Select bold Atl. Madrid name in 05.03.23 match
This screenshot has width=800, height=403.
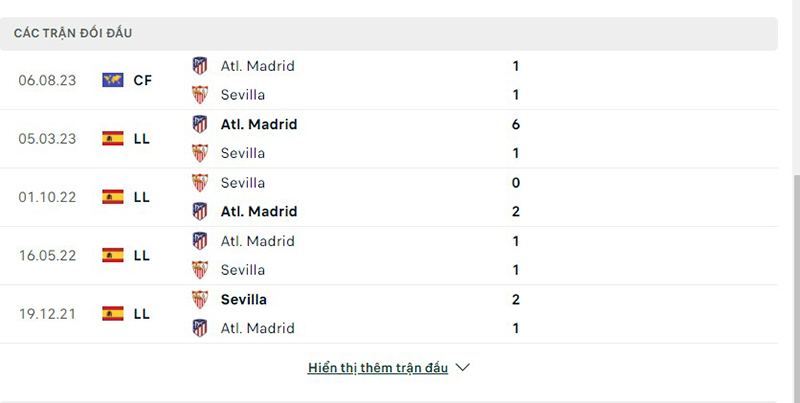[258, 124]
